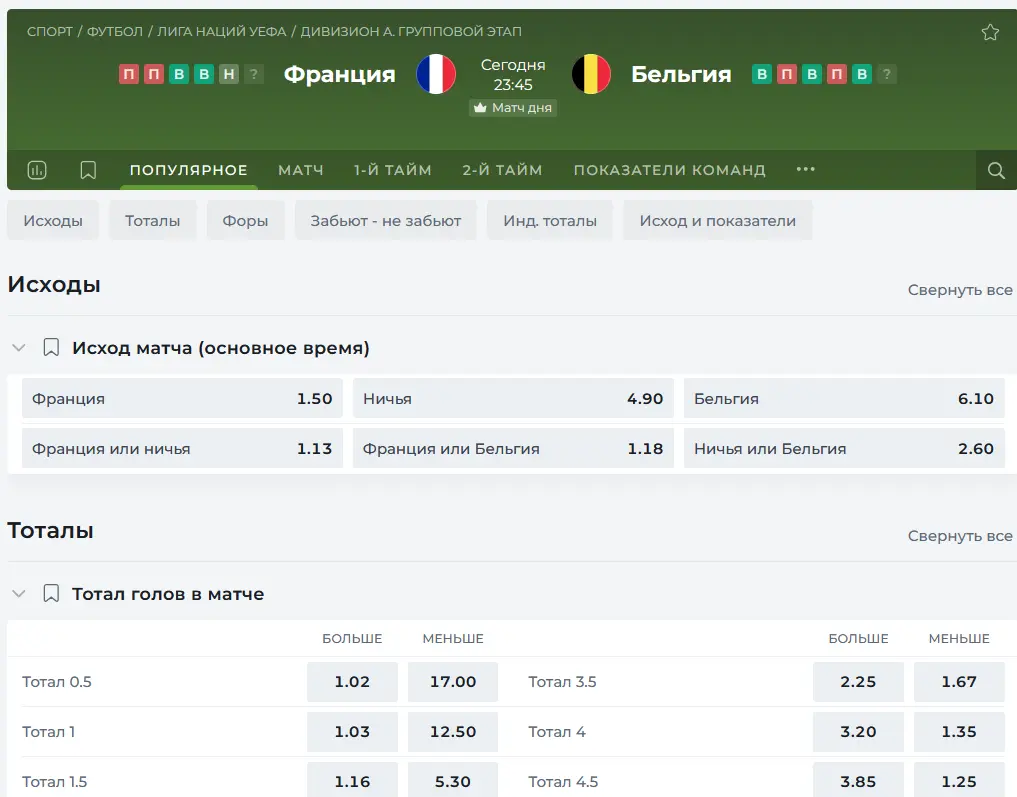Select 'Исход и показатели' filter chip
This screenshot has width=1017, height=797.
[717, 220]
